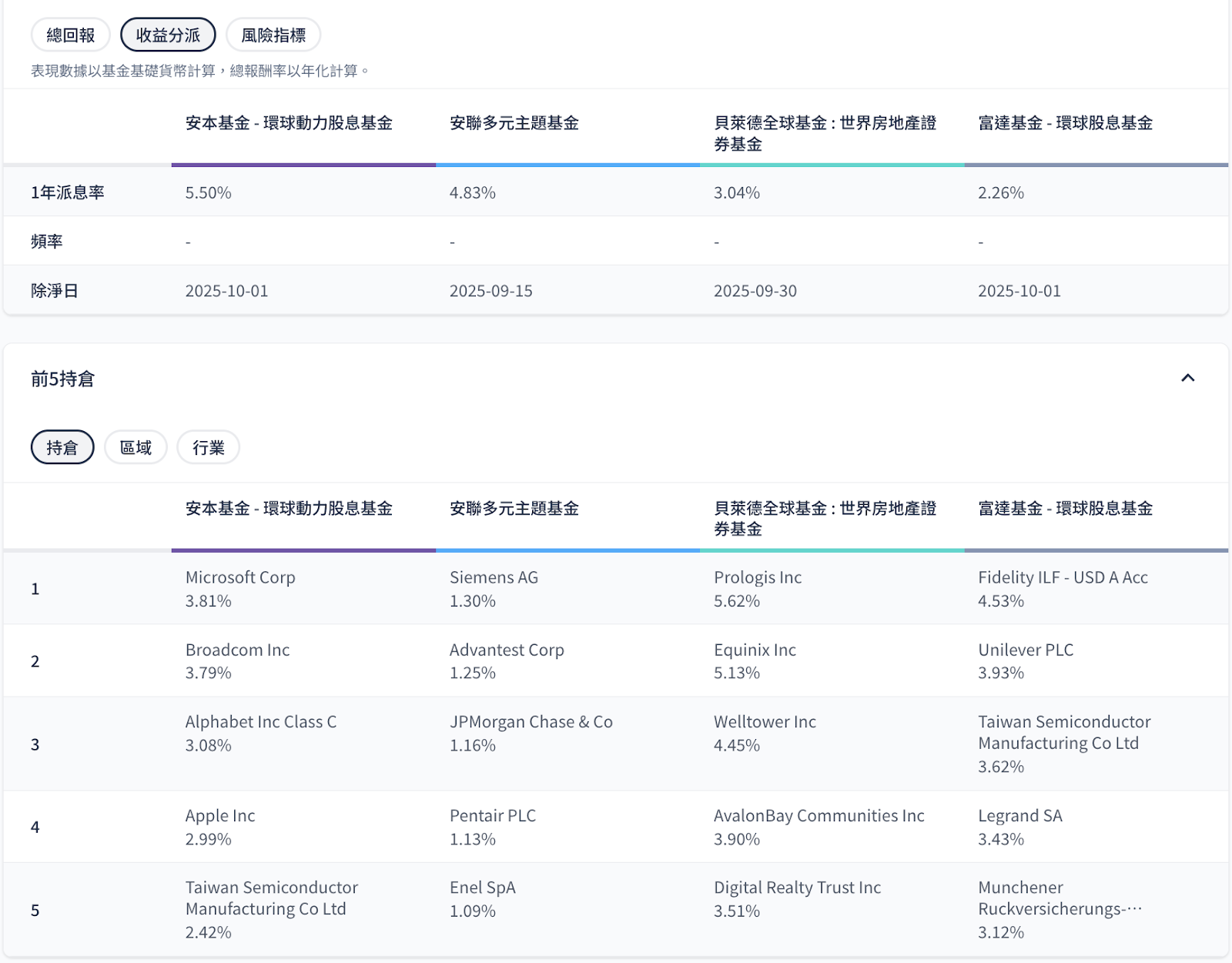Click the 2025-09-30 ex-dividend date

tap(755, 291)
